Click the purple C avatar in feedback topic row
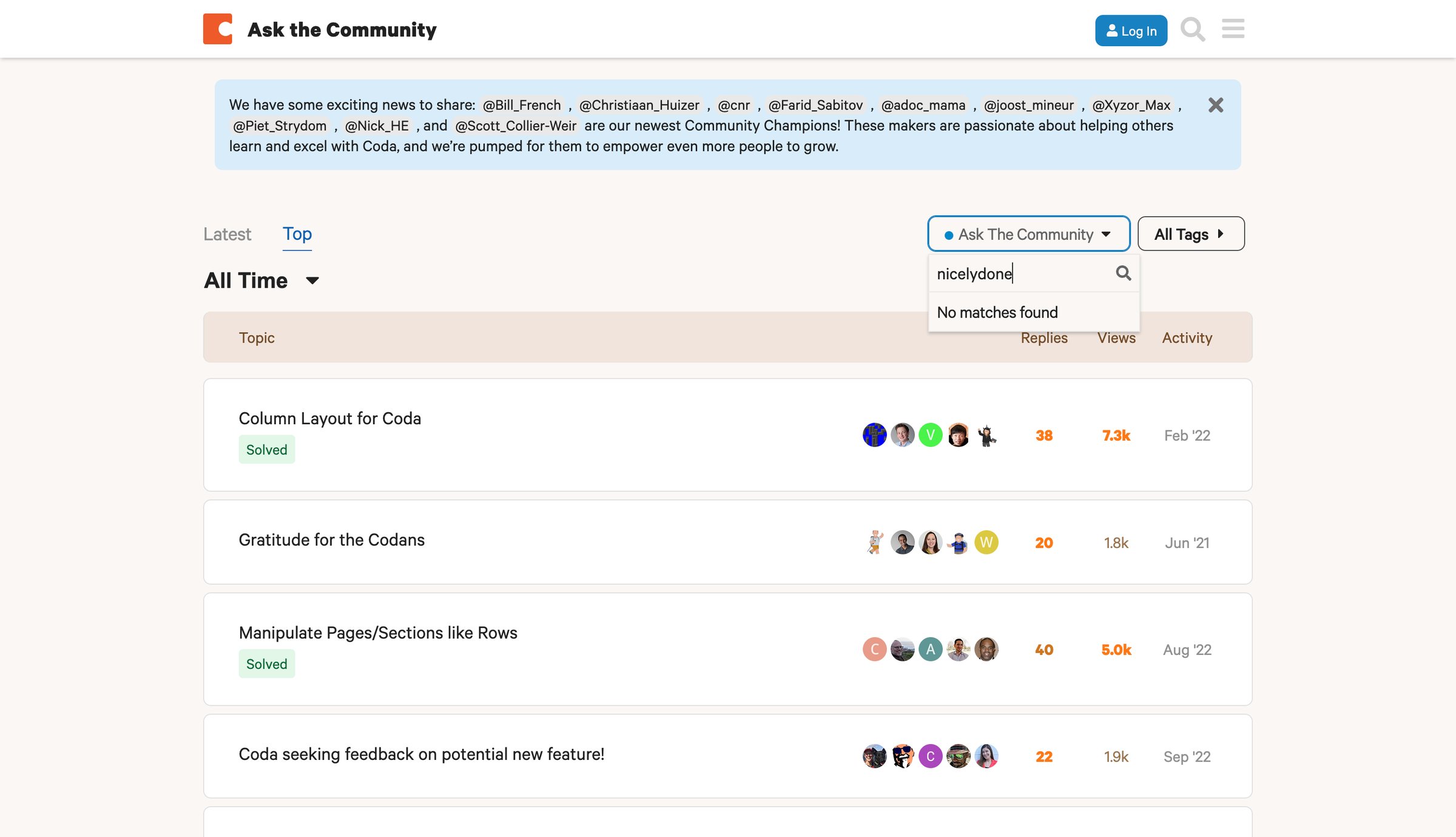The height and width of the screenshot is (837, 1456). pyautogui.click(x=930, y=756)
